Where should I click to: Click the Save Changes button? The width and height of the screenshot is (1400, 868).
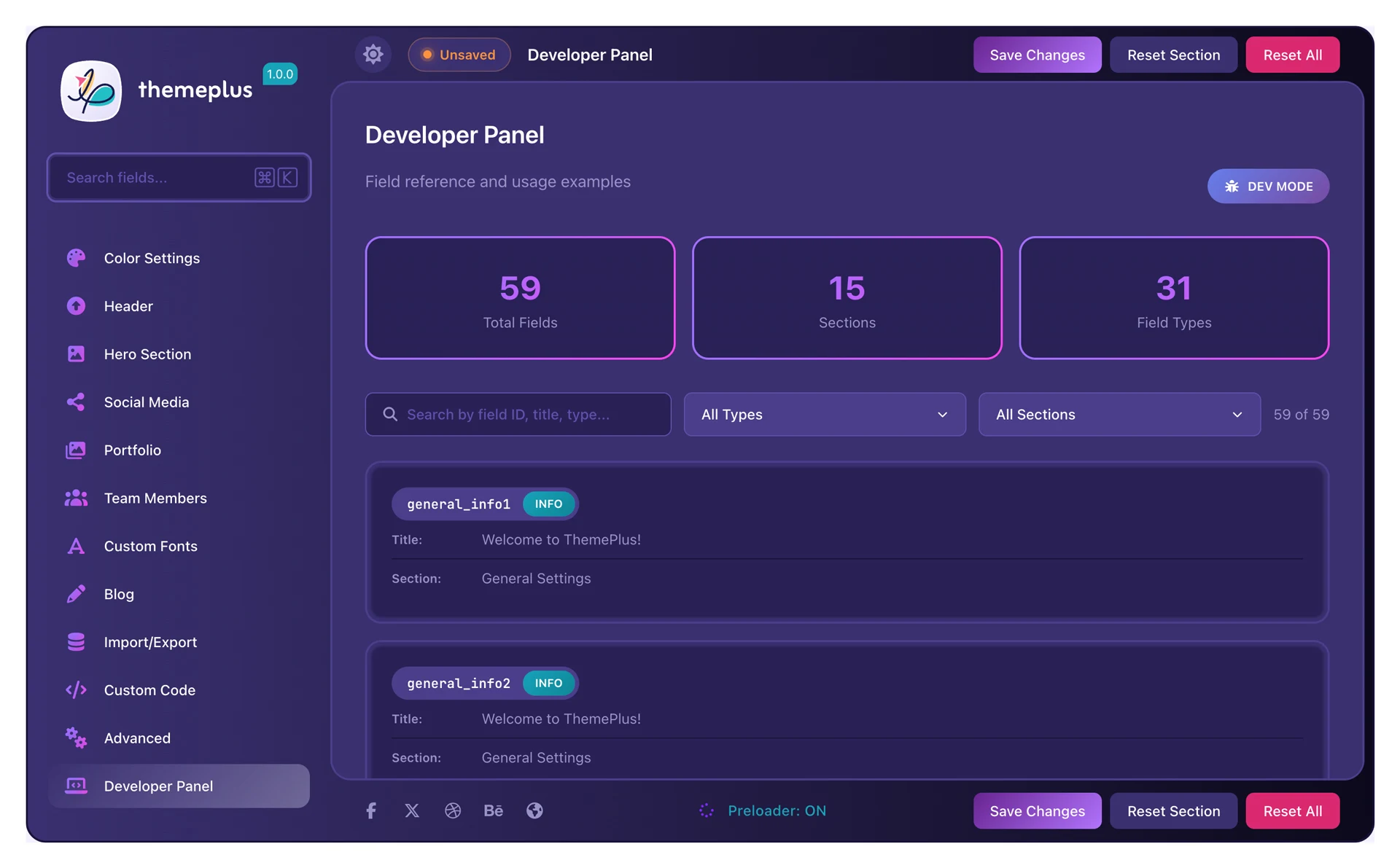coord(1037,54)
